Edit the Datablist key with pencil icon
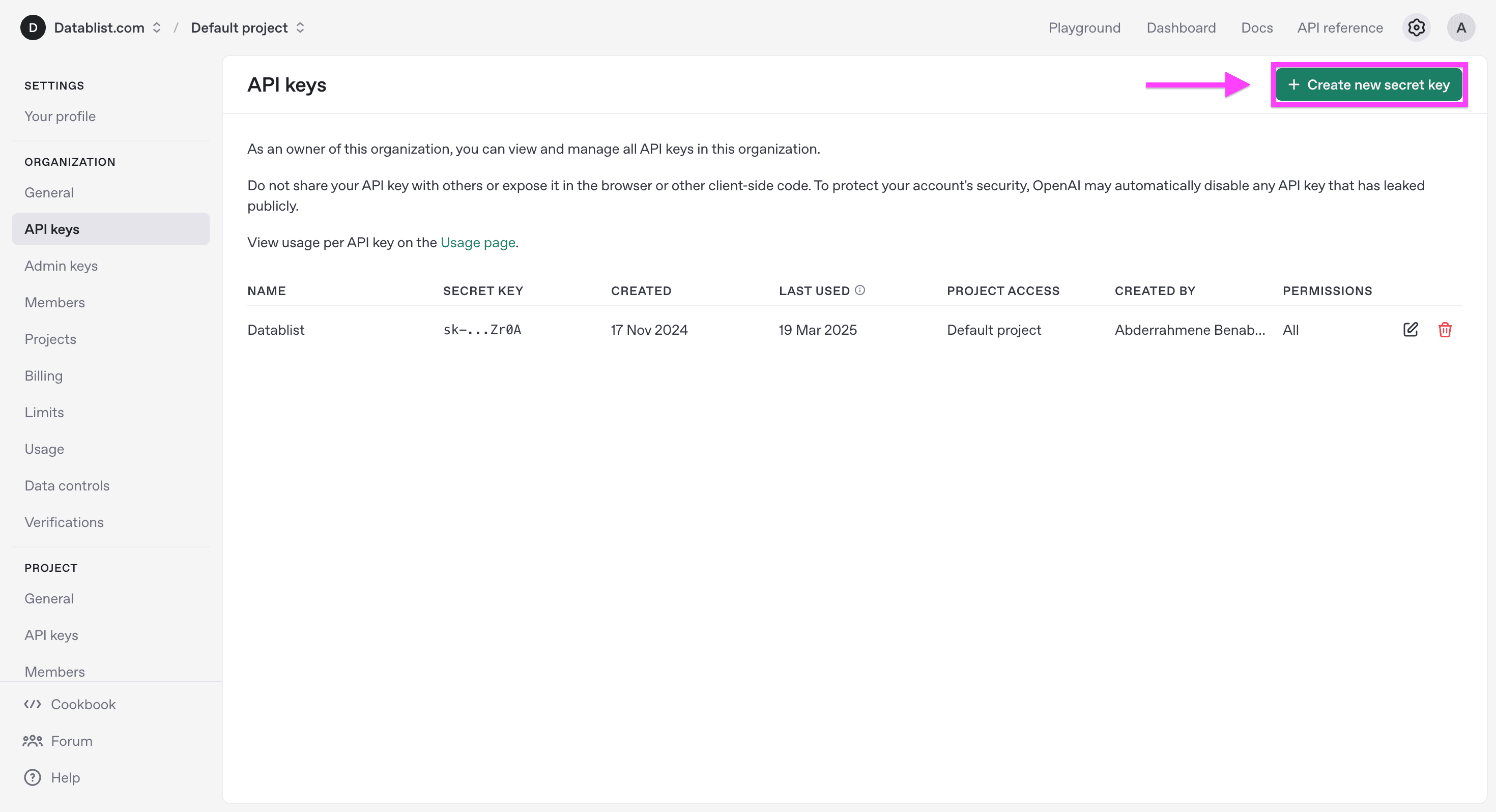This screenshot has height=812, width=1496. click(x=1411, y=329)
